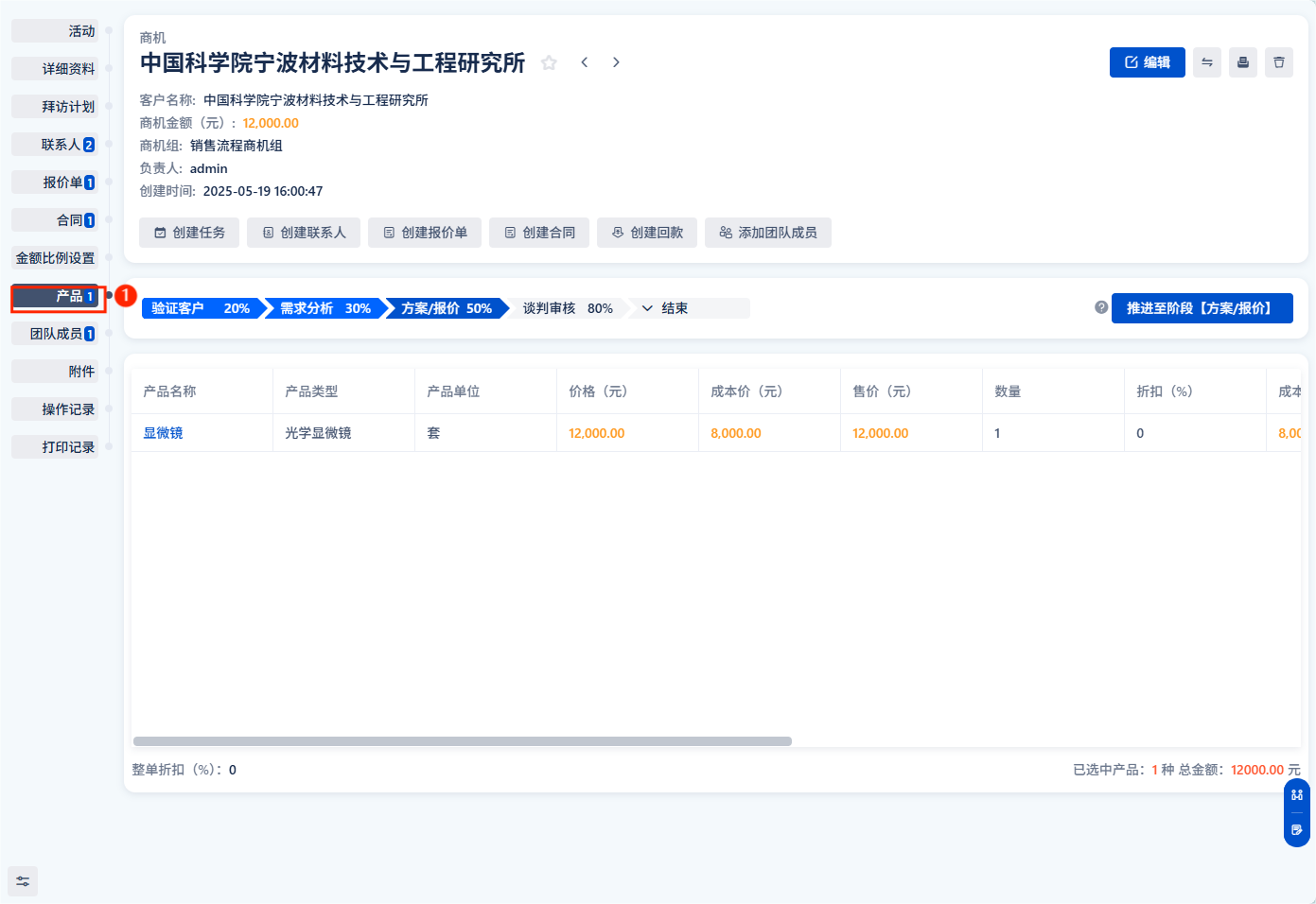Select stage 谈判审核 80%
Screen dimensions: 1316x904
tap(568, 308)
